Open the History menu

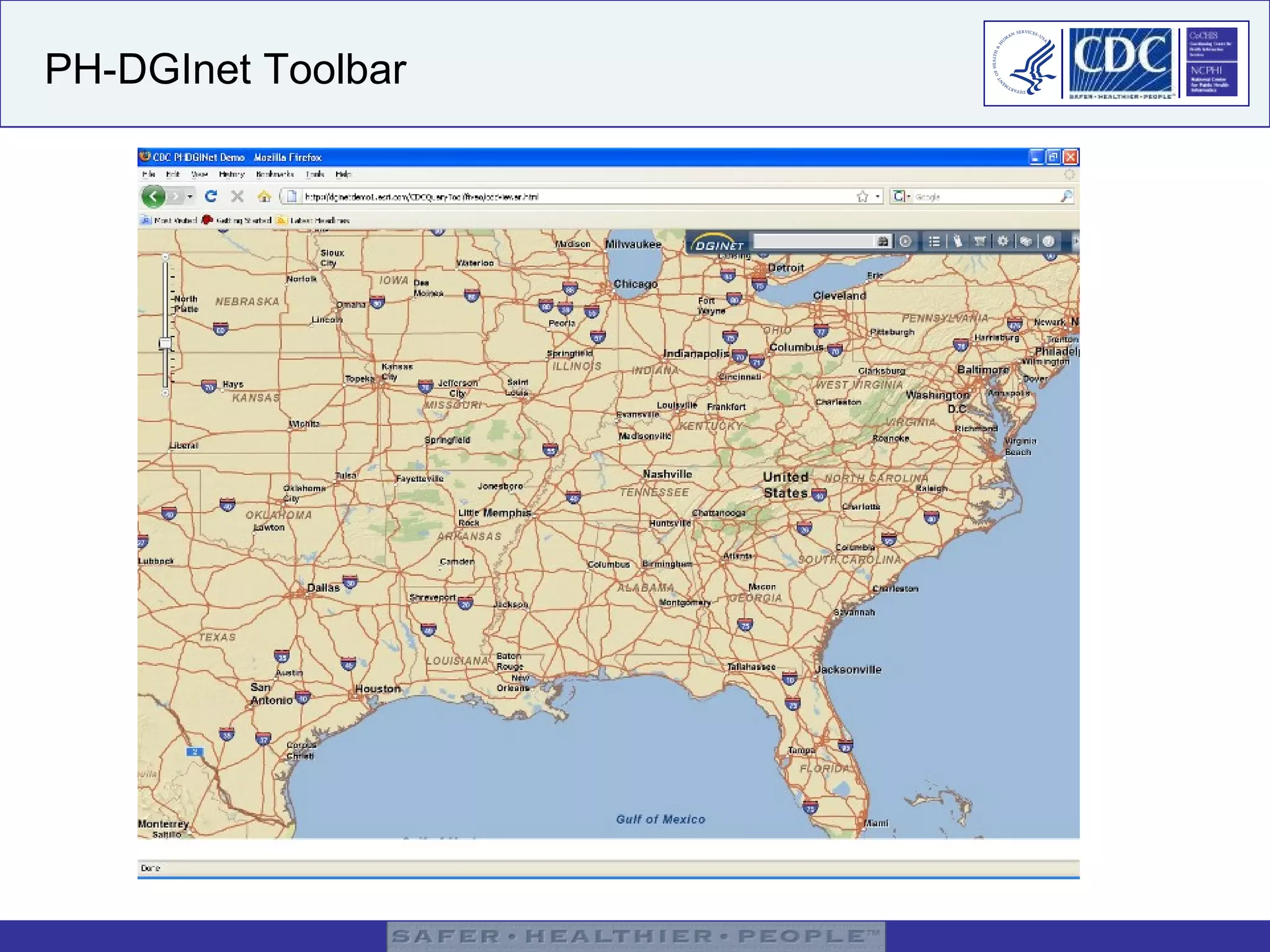coord(231,174)
